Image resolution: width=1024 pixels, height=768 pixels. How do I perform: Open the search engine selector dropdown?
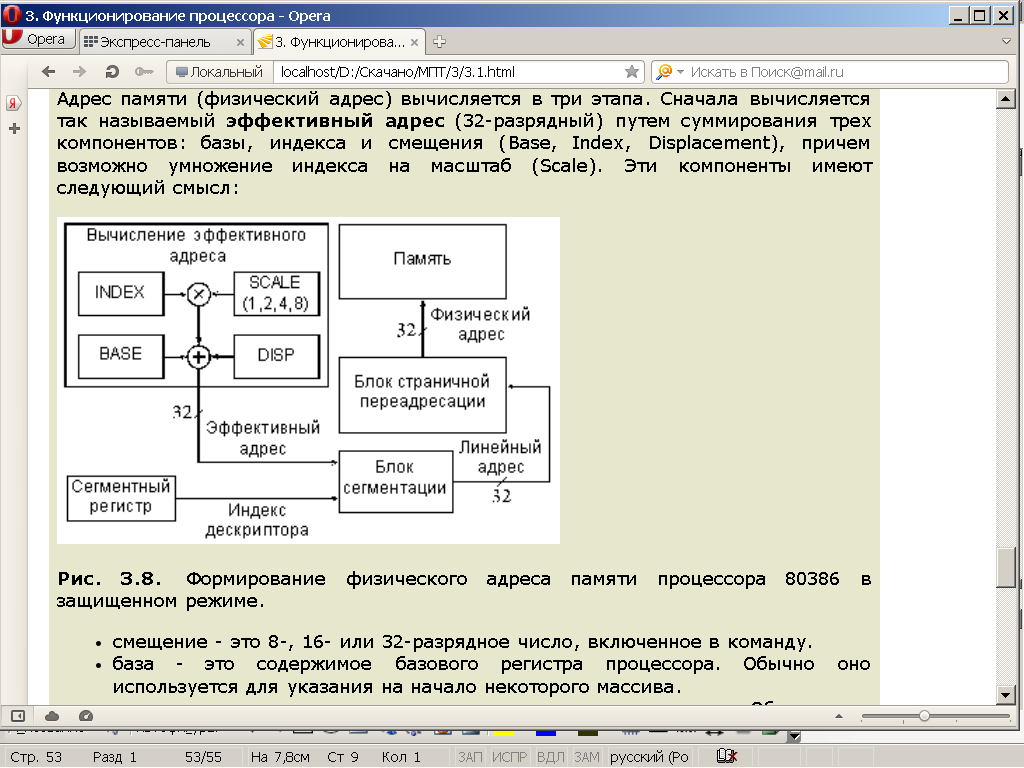(x=670, y=72)
